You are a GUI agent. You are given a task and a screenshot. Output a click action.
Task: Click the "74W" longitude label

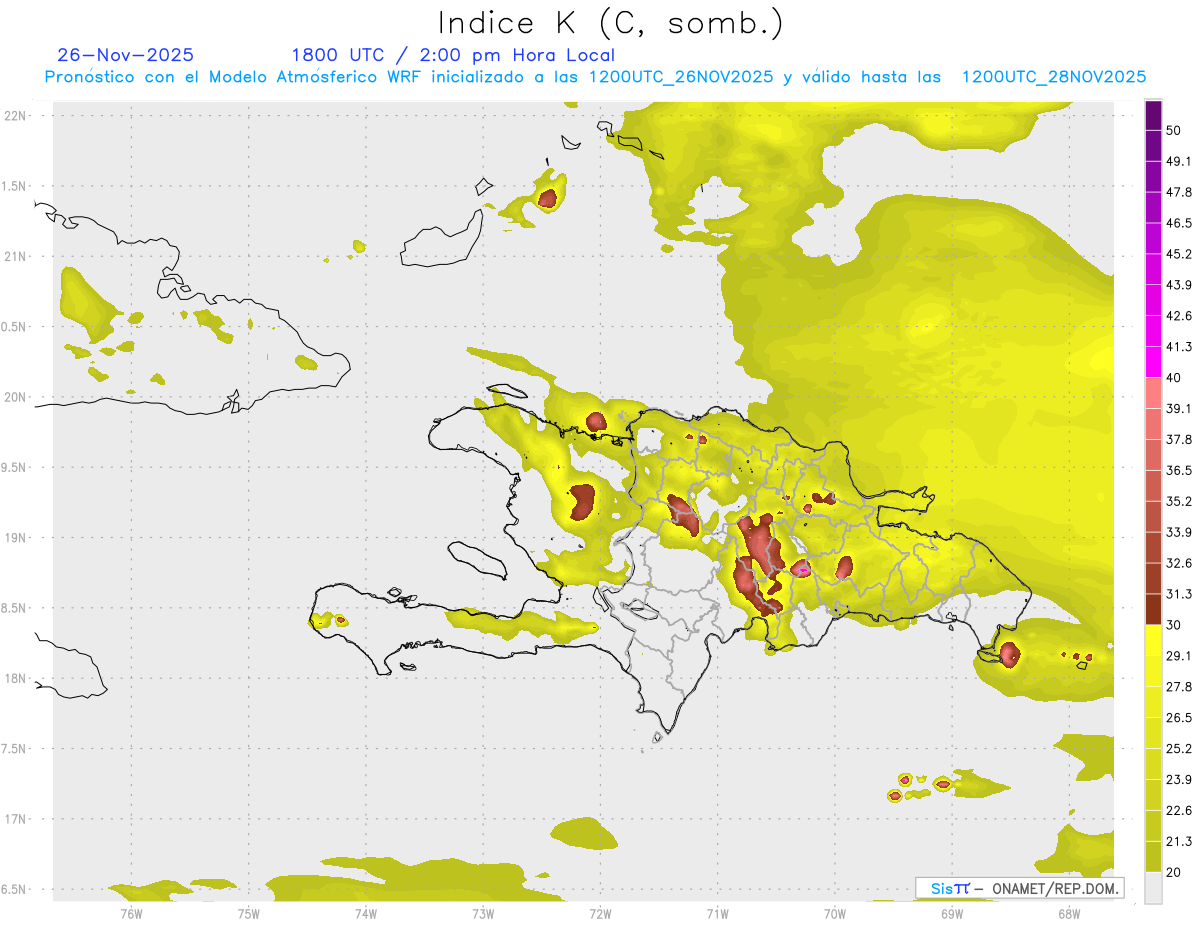tap(366, 913)
